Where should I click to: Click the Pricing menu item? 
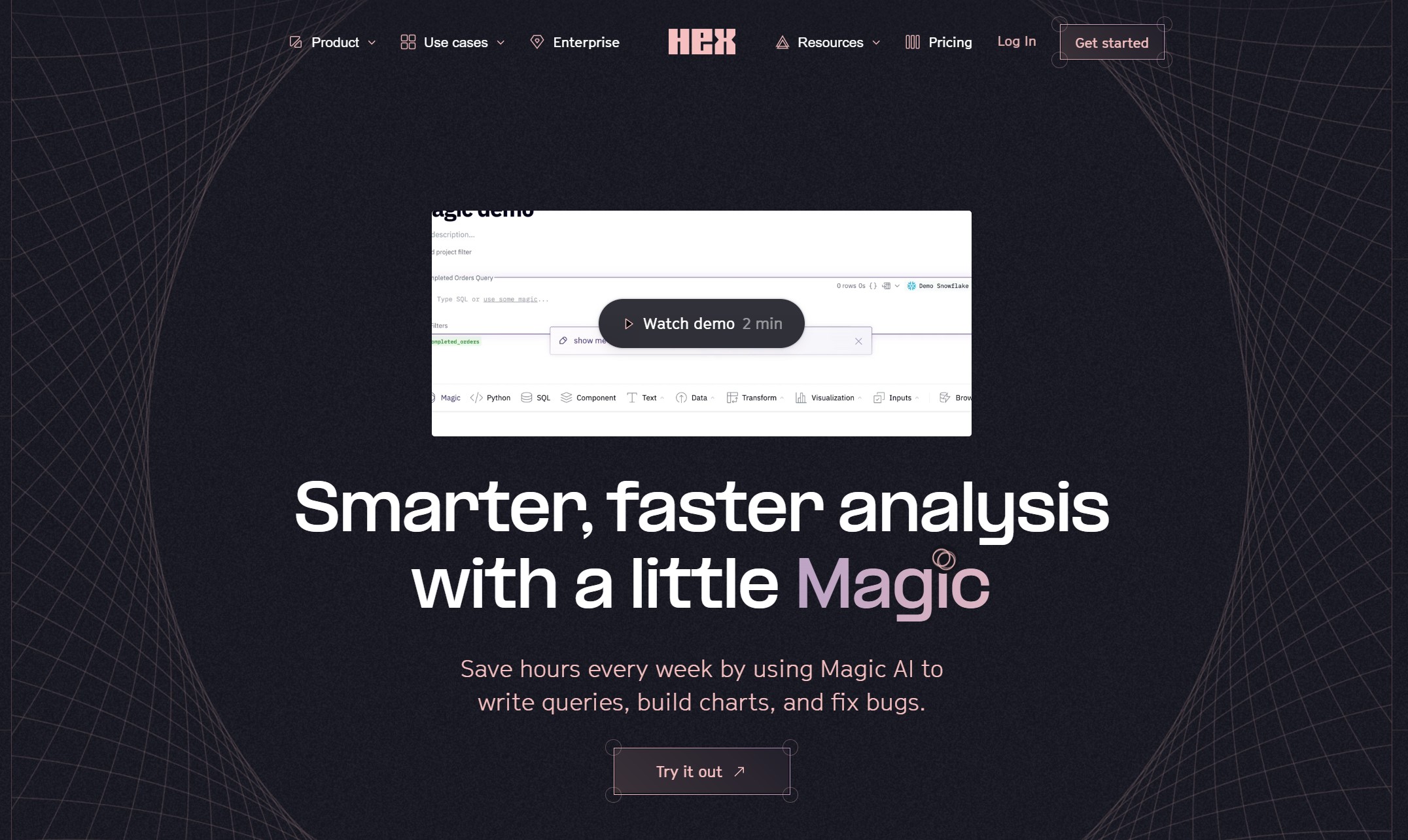[950, 41]
